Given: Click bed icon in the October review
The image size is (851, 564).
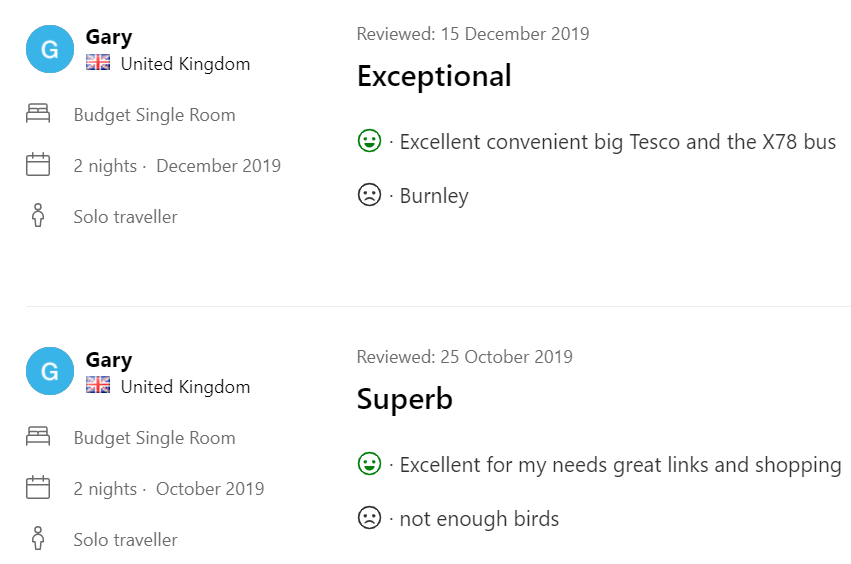Looking at the screenshot, I should 38,437.
